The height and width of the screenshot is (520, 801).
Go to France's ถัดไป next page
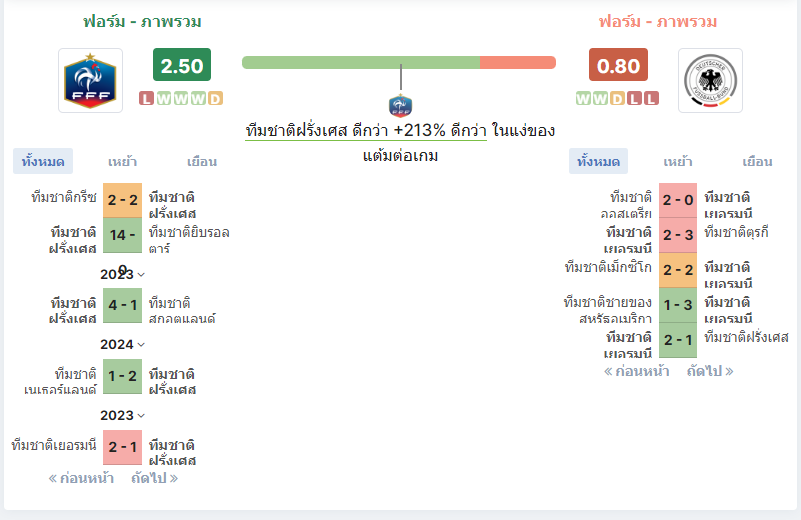coord(154,478)
